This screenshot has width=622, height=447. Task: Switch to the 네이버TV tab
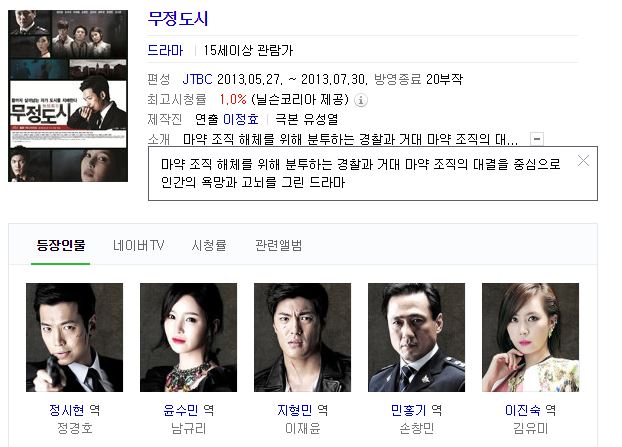[138, 246]
